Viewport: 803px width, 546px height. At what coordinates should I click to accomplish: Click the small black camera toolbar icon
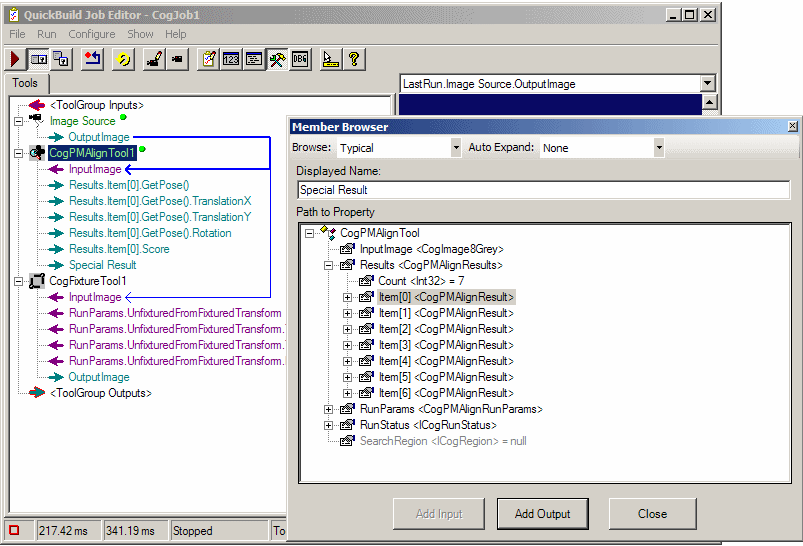click(x=177, y=59)
